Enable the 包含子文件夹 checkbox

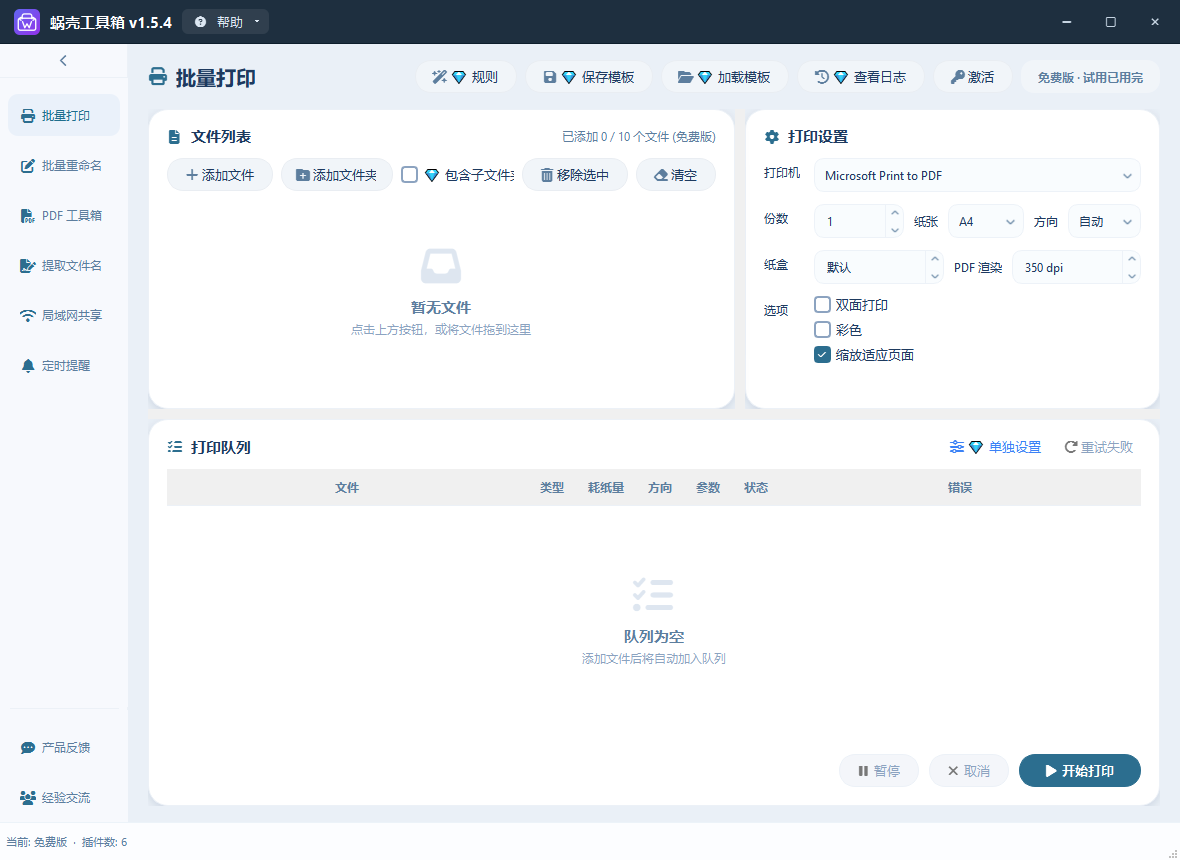coord(409,175)
